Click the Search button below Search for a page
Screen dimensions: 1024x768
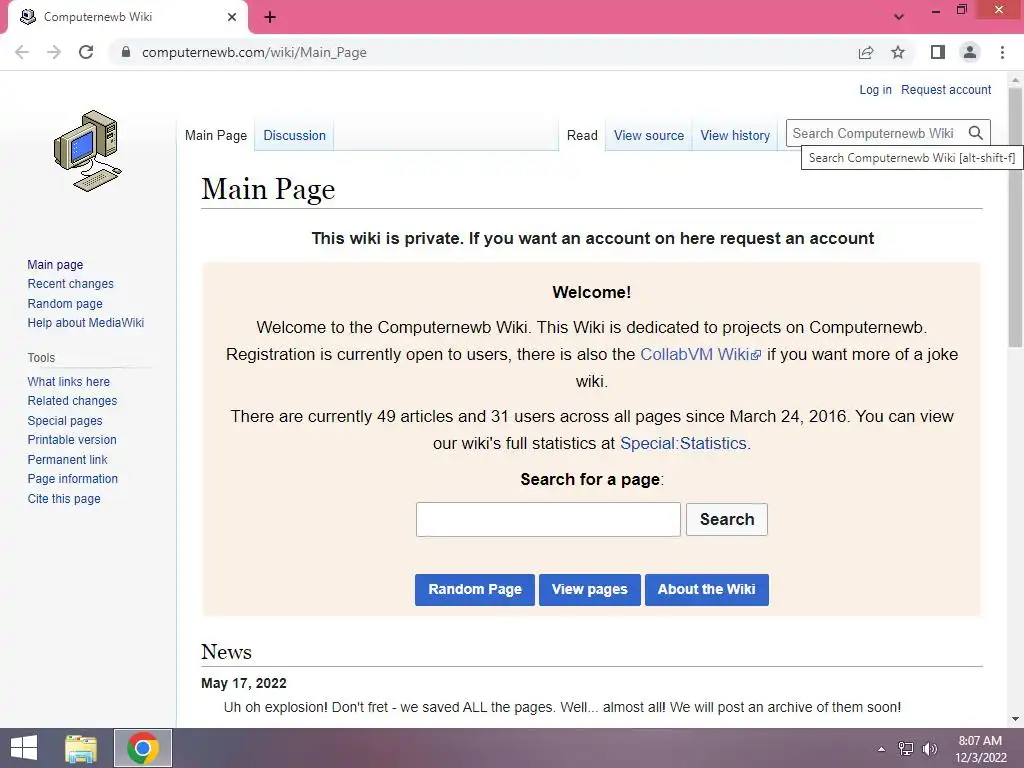tap(727, 519)
